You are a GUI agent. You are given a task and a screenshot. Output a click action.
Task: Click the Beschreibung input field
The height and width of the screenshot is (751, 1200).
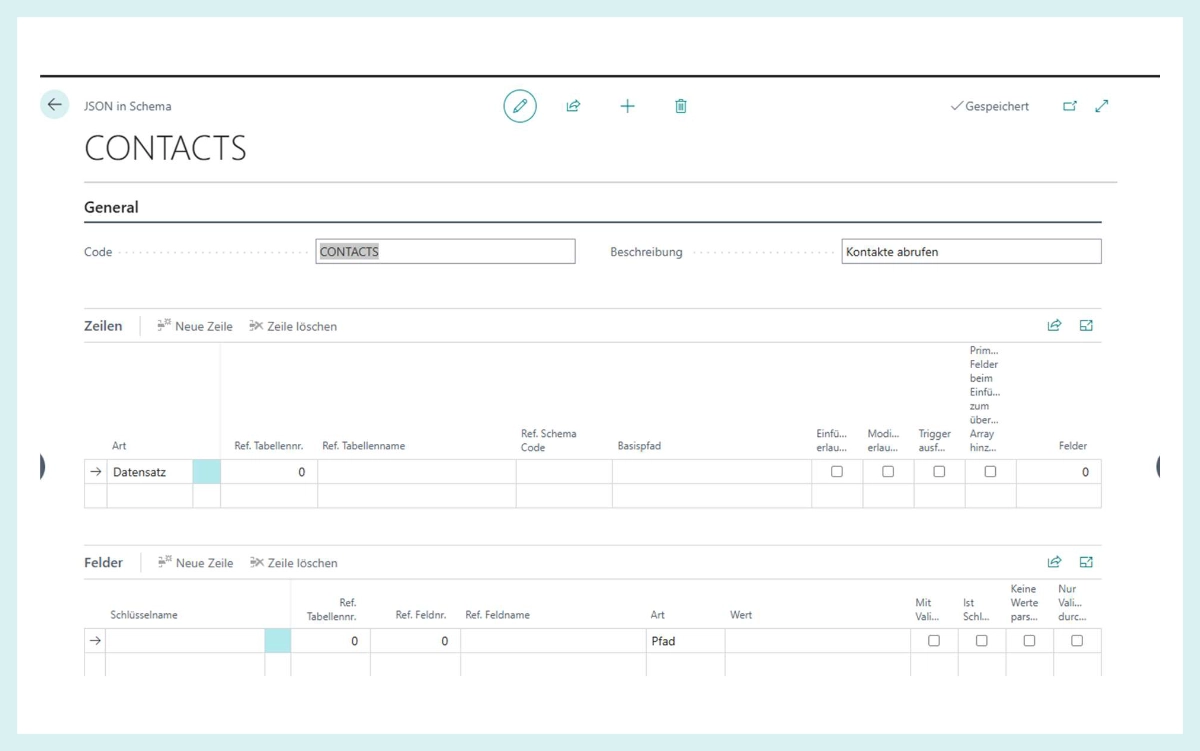point(970,252)
